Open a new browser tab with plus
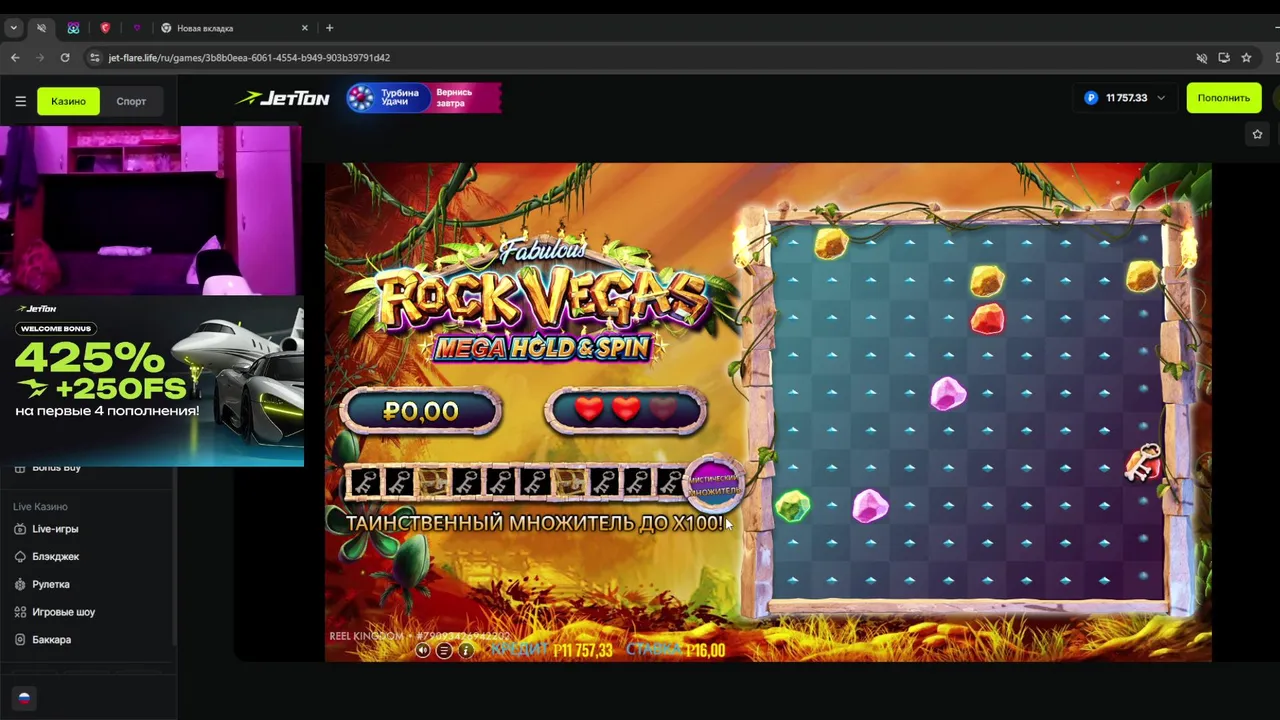The height and width of the screenshot is (720, 1280). (x=329, y=28)
